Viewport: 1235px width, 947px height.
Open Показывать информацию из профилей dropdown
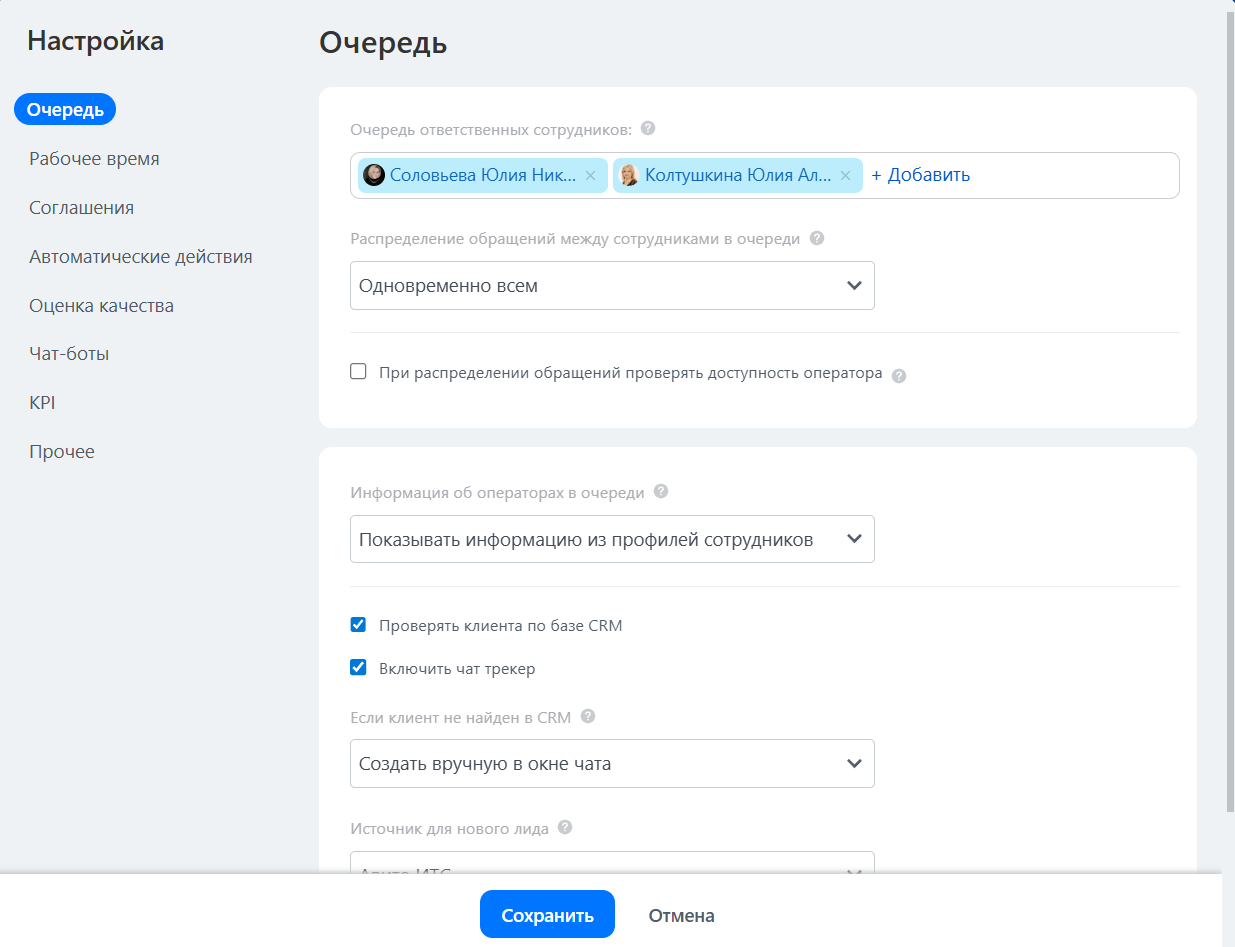pyautogui.click(x=612, y=539)
